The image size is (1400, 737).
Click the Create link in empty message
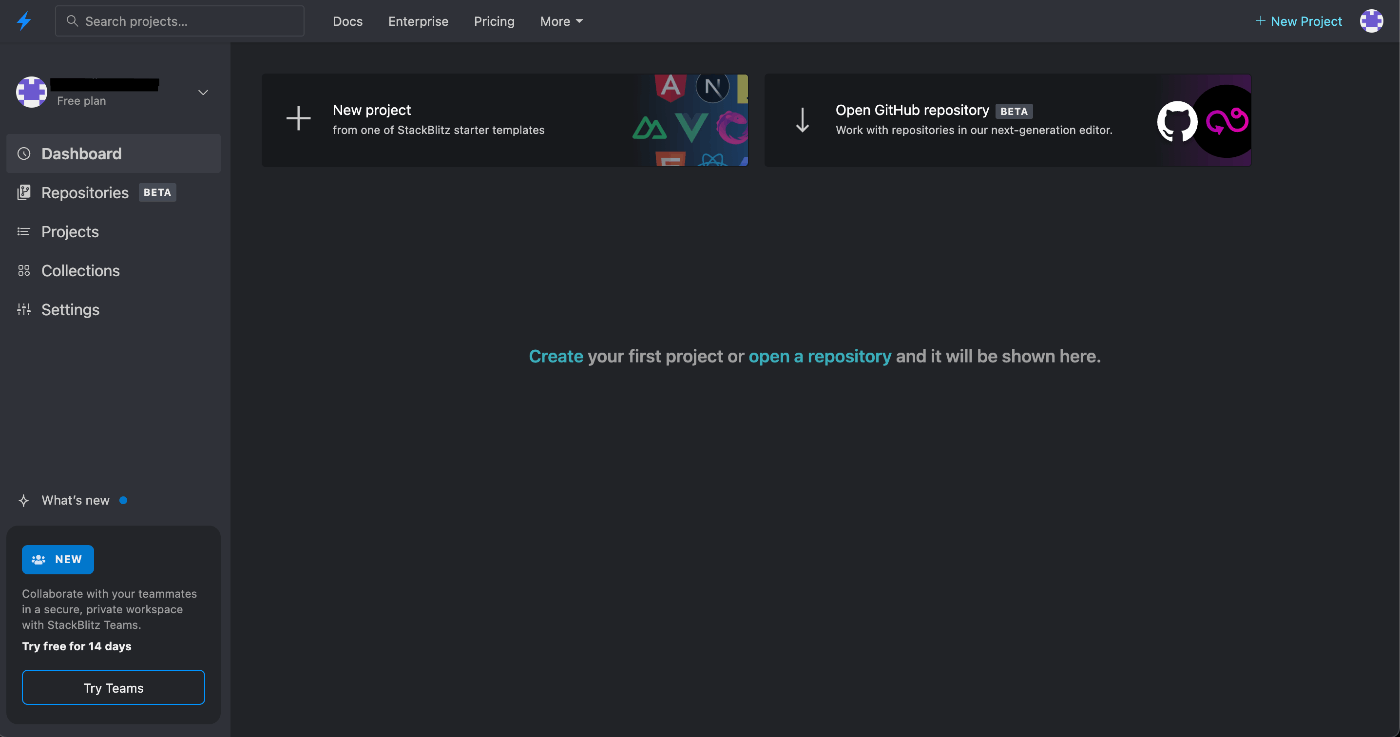pyautogui.click(x=556, y=356)
